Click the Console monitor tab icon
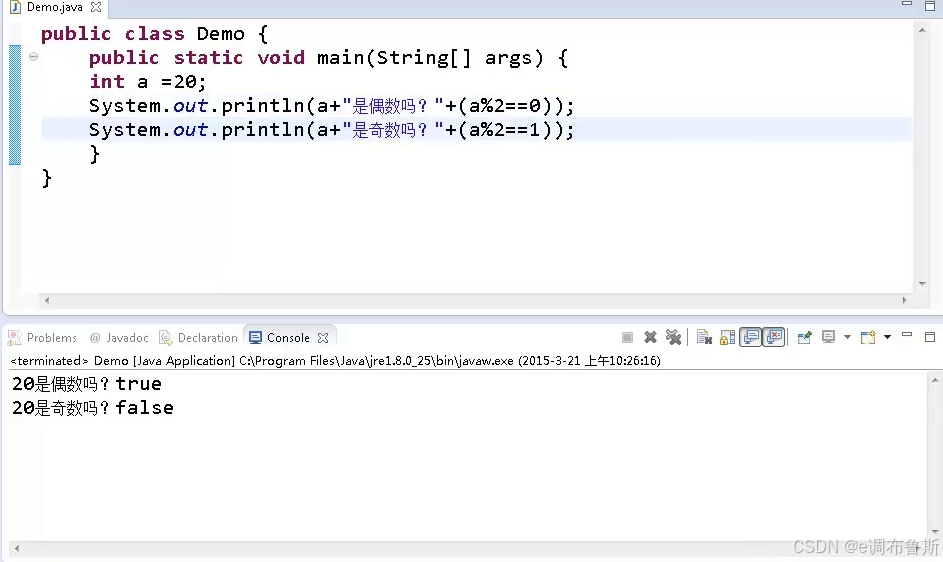This screenshot has height=562, width=943. [256, 338]
